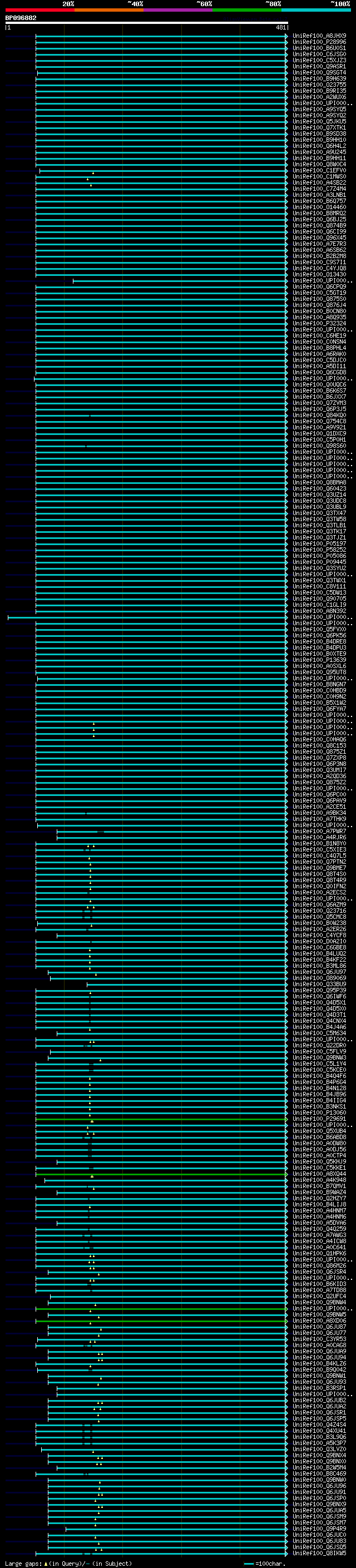
Task: Click the orange ~40% identity scale segment
Action: [x=109, y=10]
